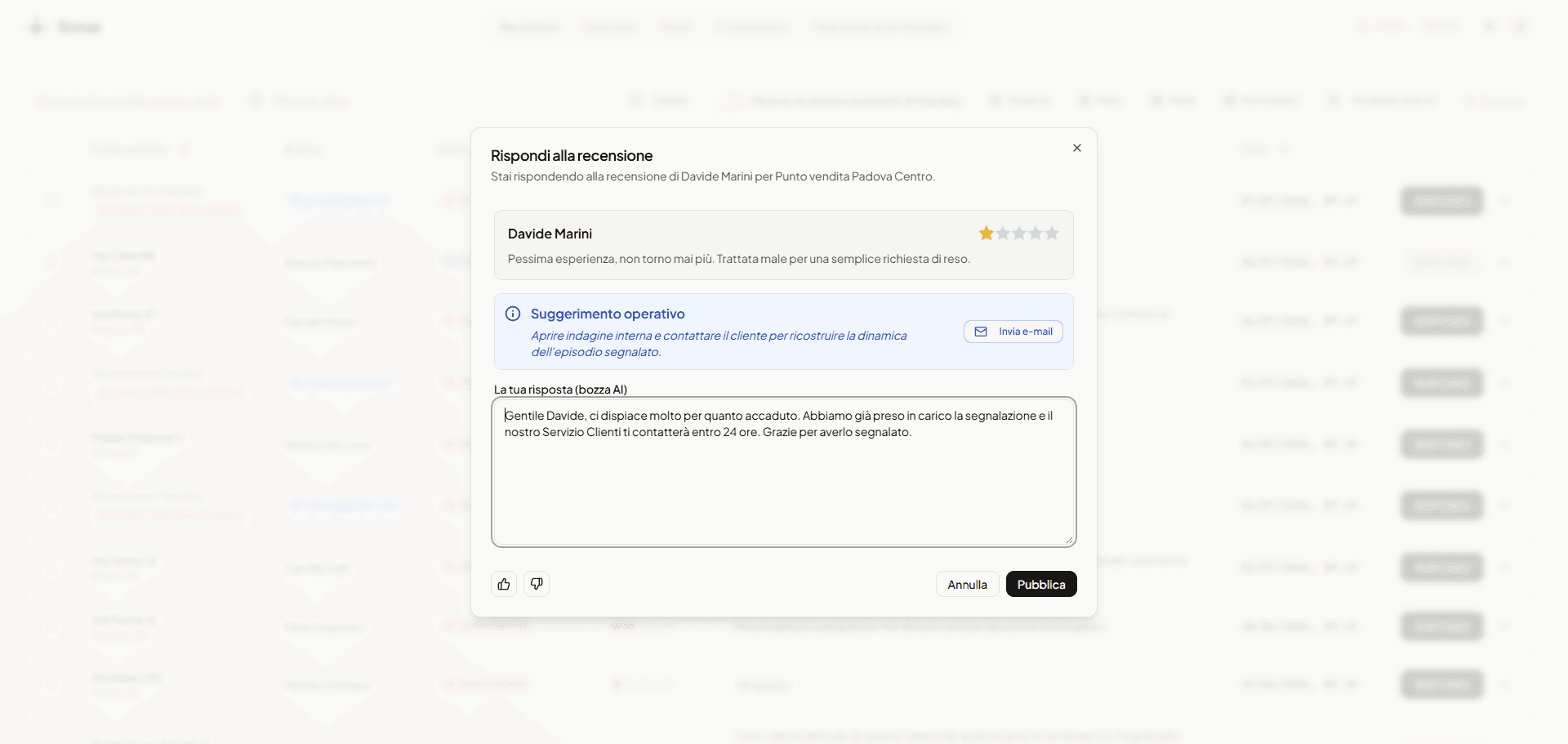1568x744 pixels.
Task: Click the filled gold star rating
Action: click(987, 234)
